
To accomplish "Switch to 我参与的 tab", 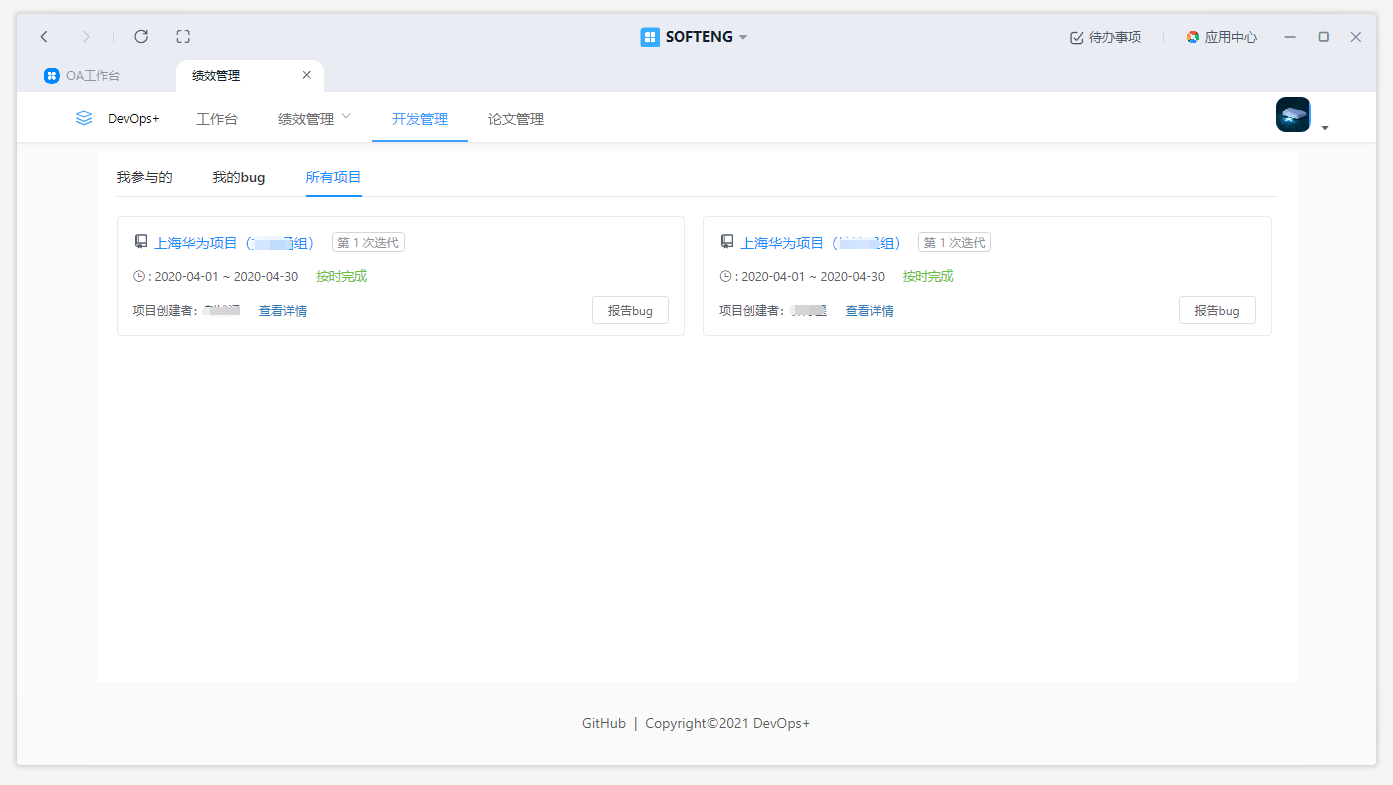I will point(144,177).
